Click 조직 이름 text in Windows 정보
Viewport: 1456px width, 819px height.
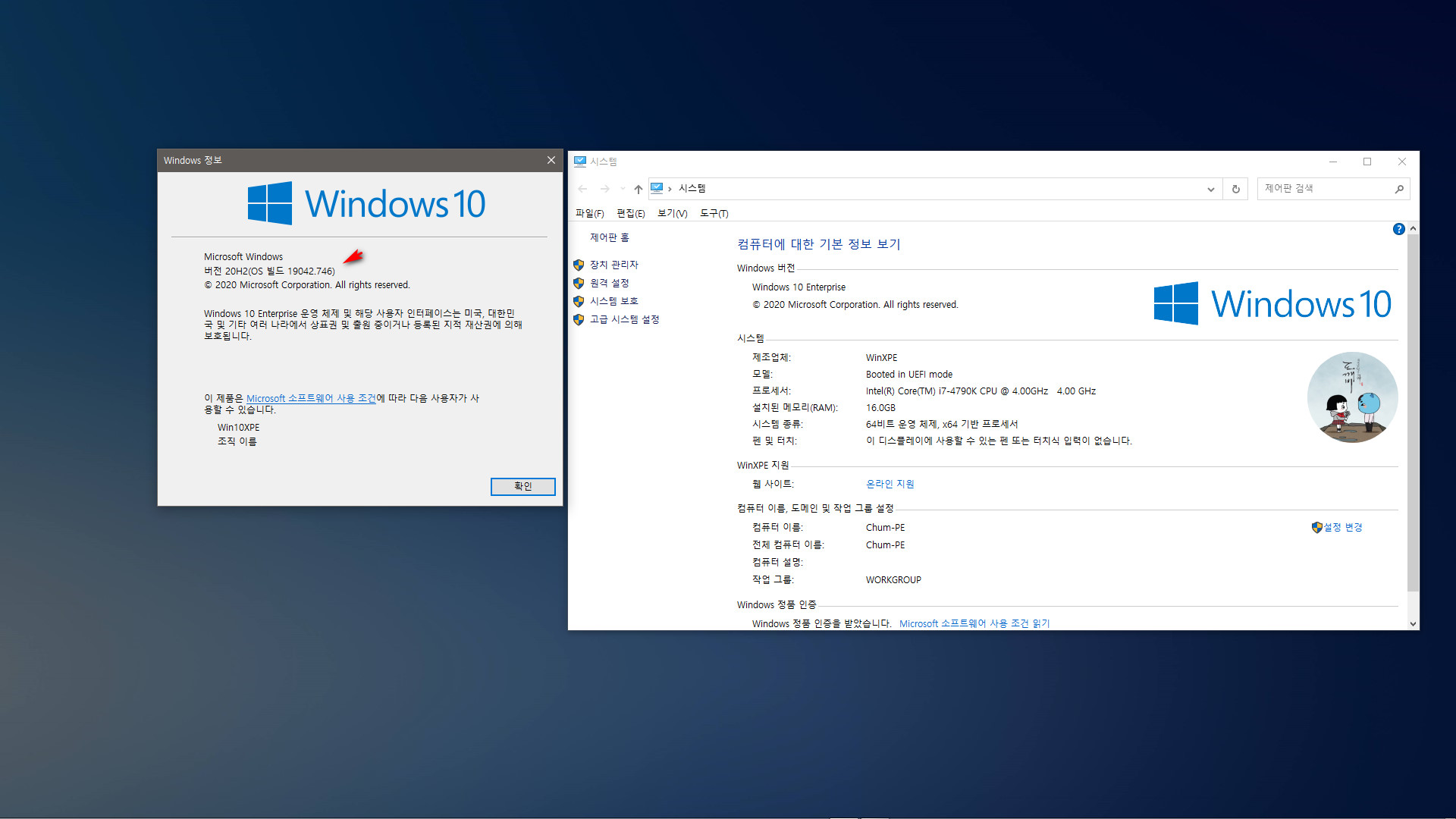coord(237,441)
